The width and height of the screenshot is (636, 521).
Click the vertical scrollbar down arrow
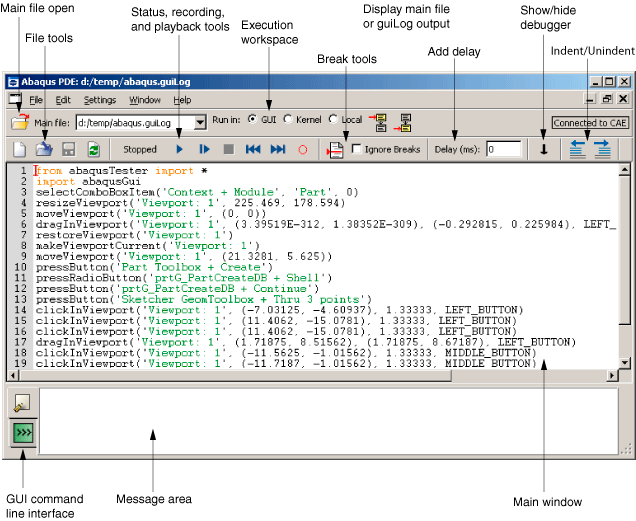[x=625, y=364]
